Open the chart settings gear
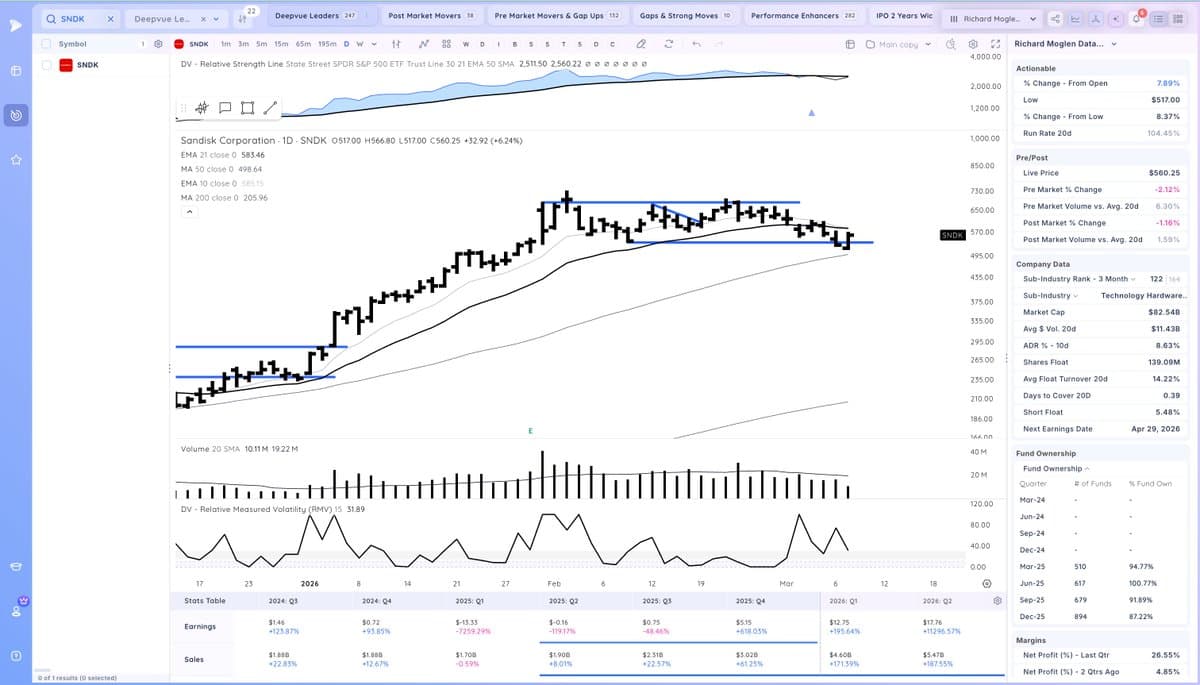Screen dimensions: 1200x685 click(x=973, y=43)
